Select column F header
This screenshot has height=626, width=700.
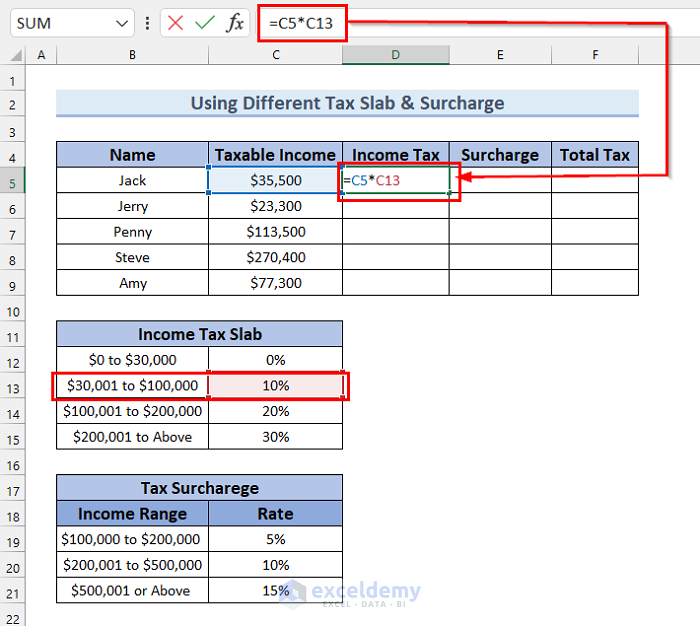(x=595, y=55)
